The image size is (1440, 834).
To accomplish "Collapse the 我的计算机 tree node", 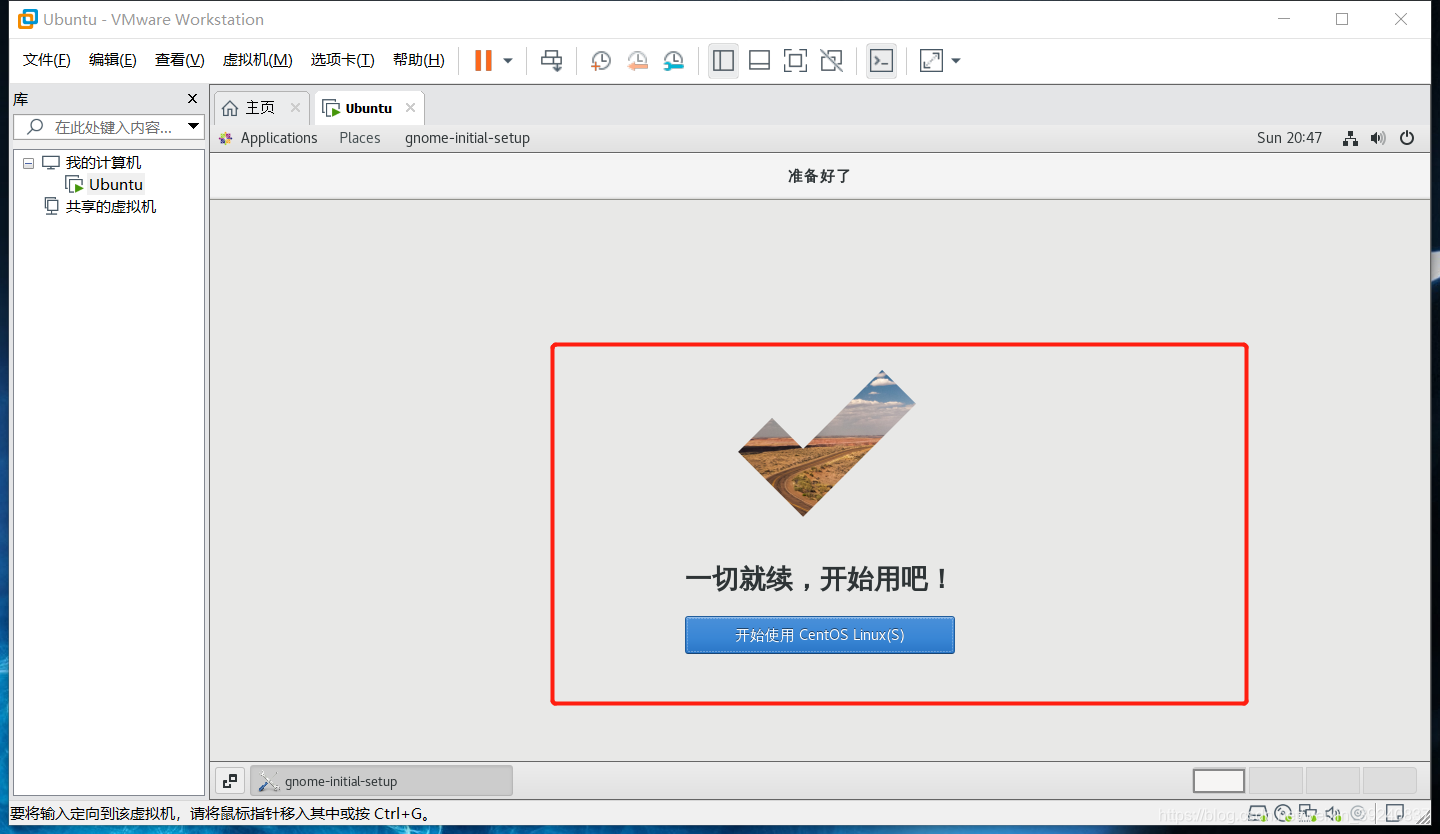I will click(28, 163).
